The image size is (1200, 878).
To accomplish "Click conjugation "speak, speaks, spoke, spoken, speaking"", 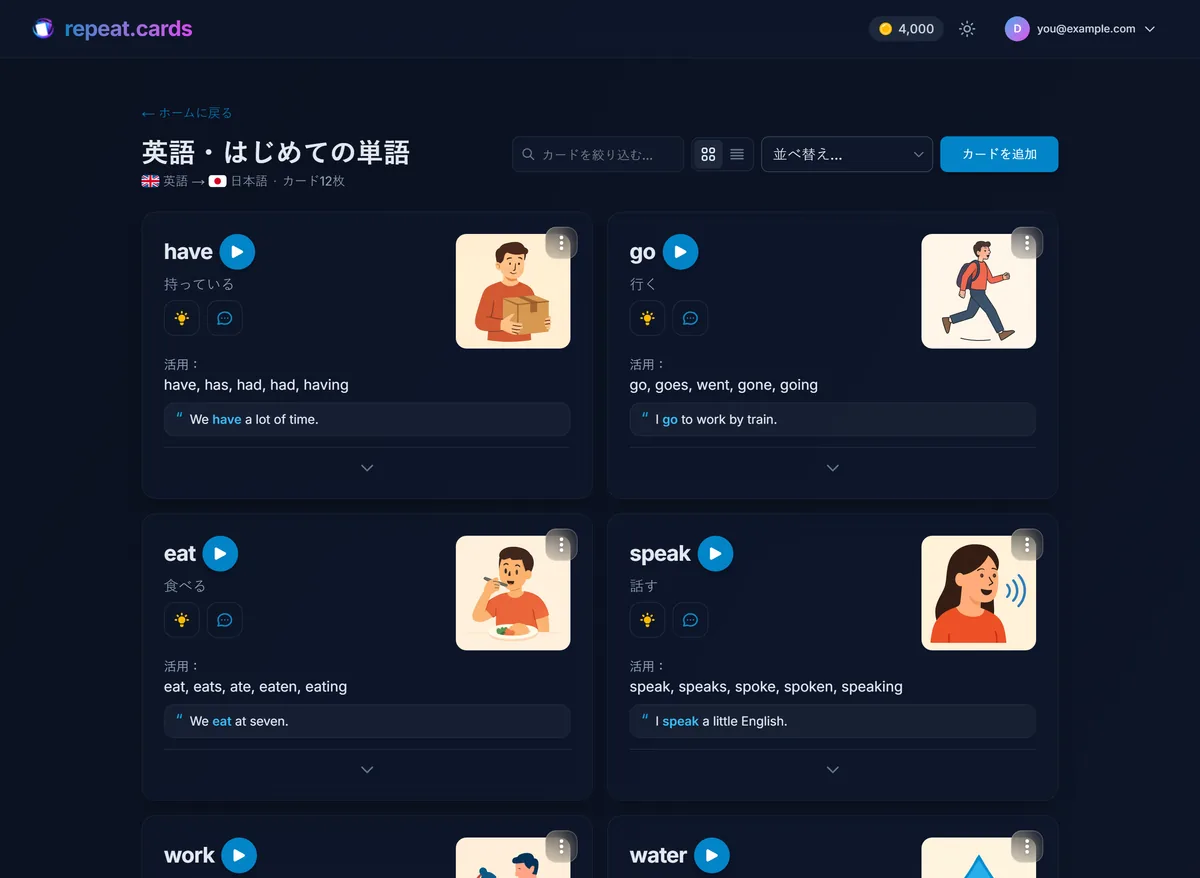I will click(x=766, y=687).
